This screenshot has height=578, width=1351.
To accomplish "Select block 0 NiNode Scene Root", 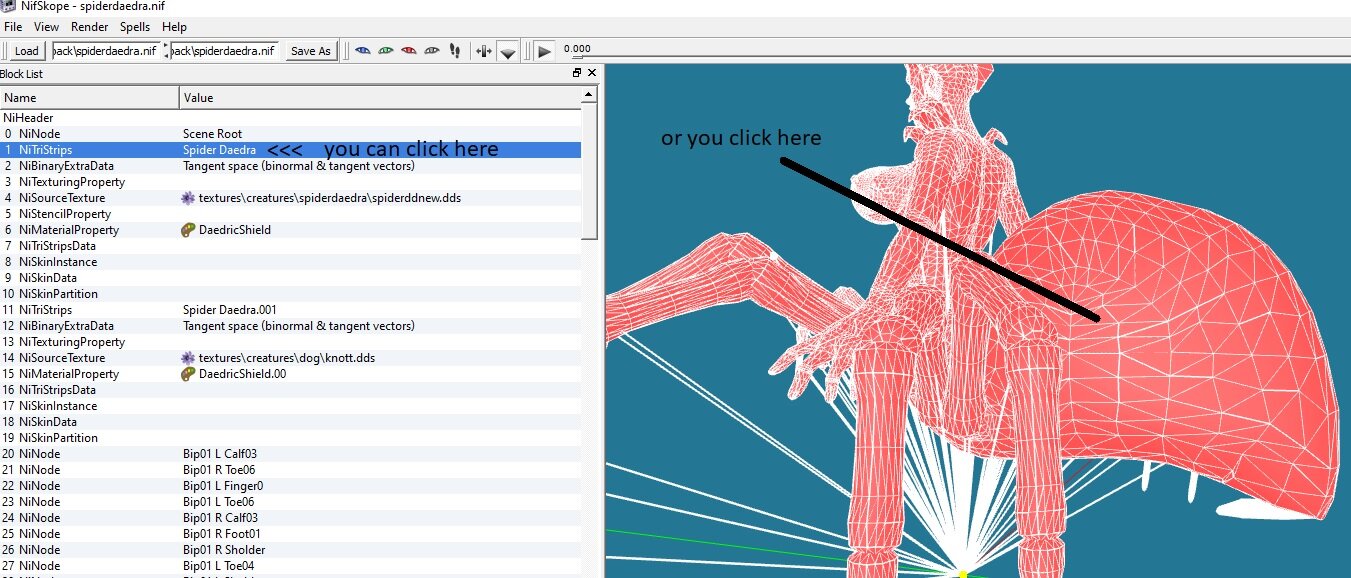I will [x=290, y=133].
